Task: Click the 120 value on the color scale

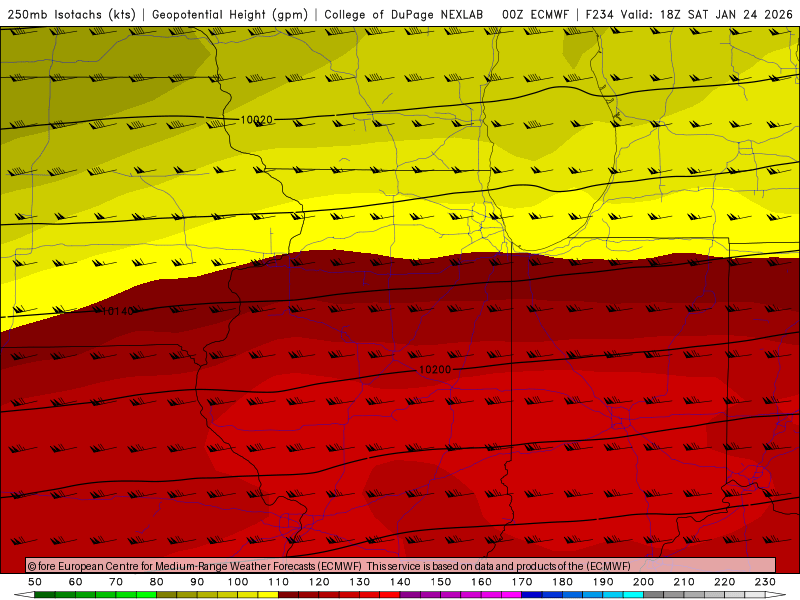Action: point(319,582)
